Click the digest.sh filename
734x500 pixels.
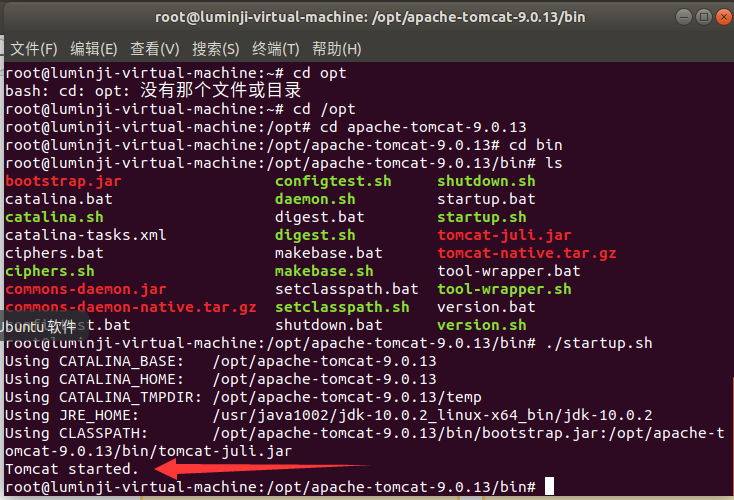(315, 235)
